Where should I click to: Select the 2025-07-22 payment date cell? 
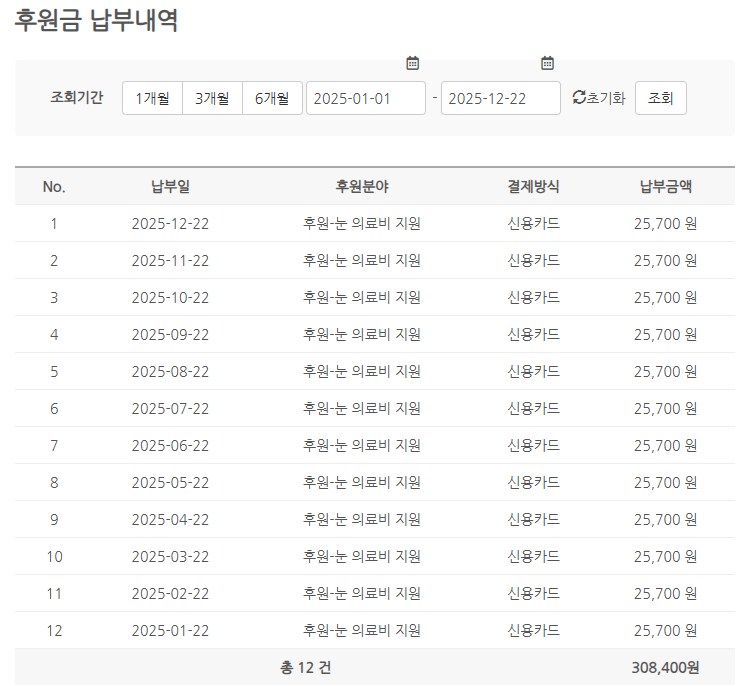pyautogui.click(x=170, y=409)
